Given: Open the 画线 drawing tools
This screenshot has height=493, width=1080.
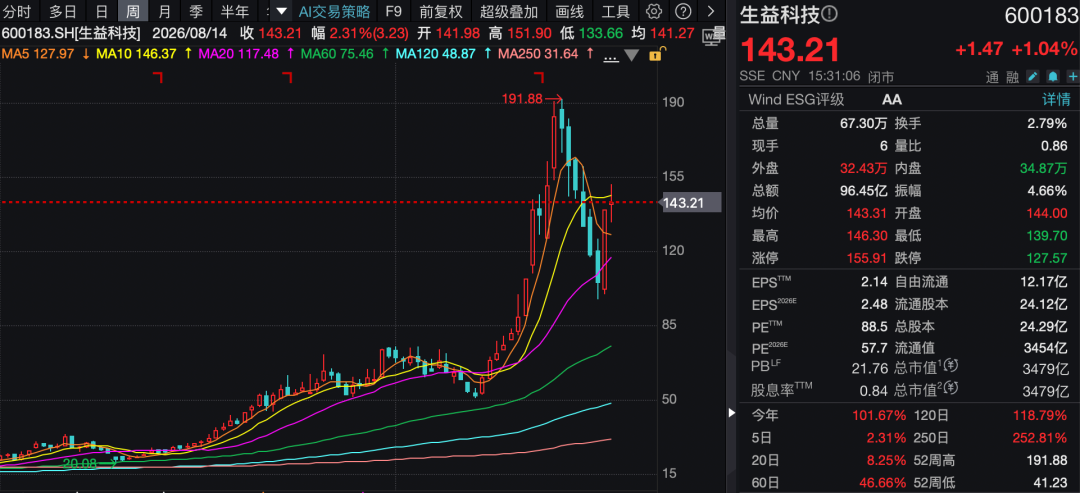Looking at the screenshot, I should 570,12.
